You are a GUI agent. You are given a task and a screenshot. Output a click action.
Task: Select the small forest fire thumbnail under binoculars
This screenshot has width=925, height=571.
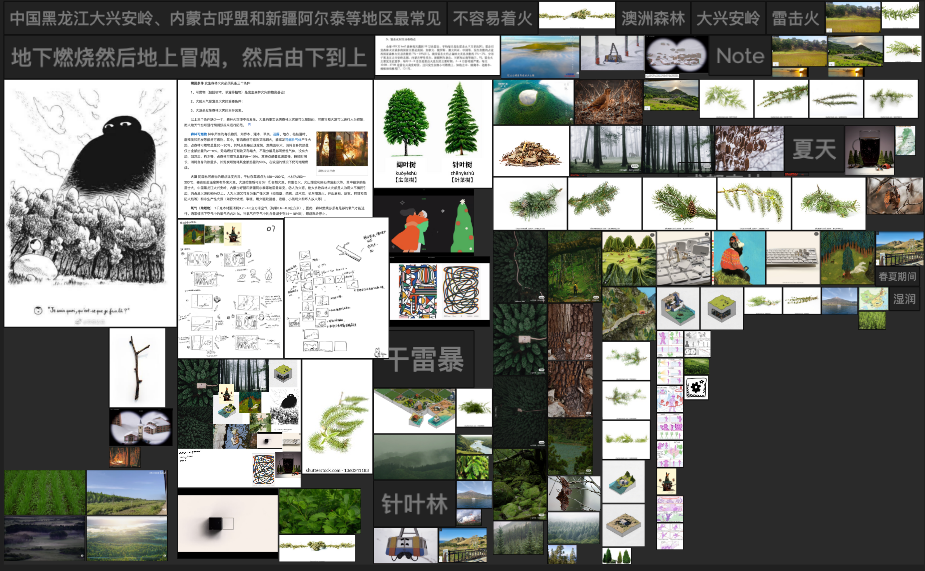[125, 457]
